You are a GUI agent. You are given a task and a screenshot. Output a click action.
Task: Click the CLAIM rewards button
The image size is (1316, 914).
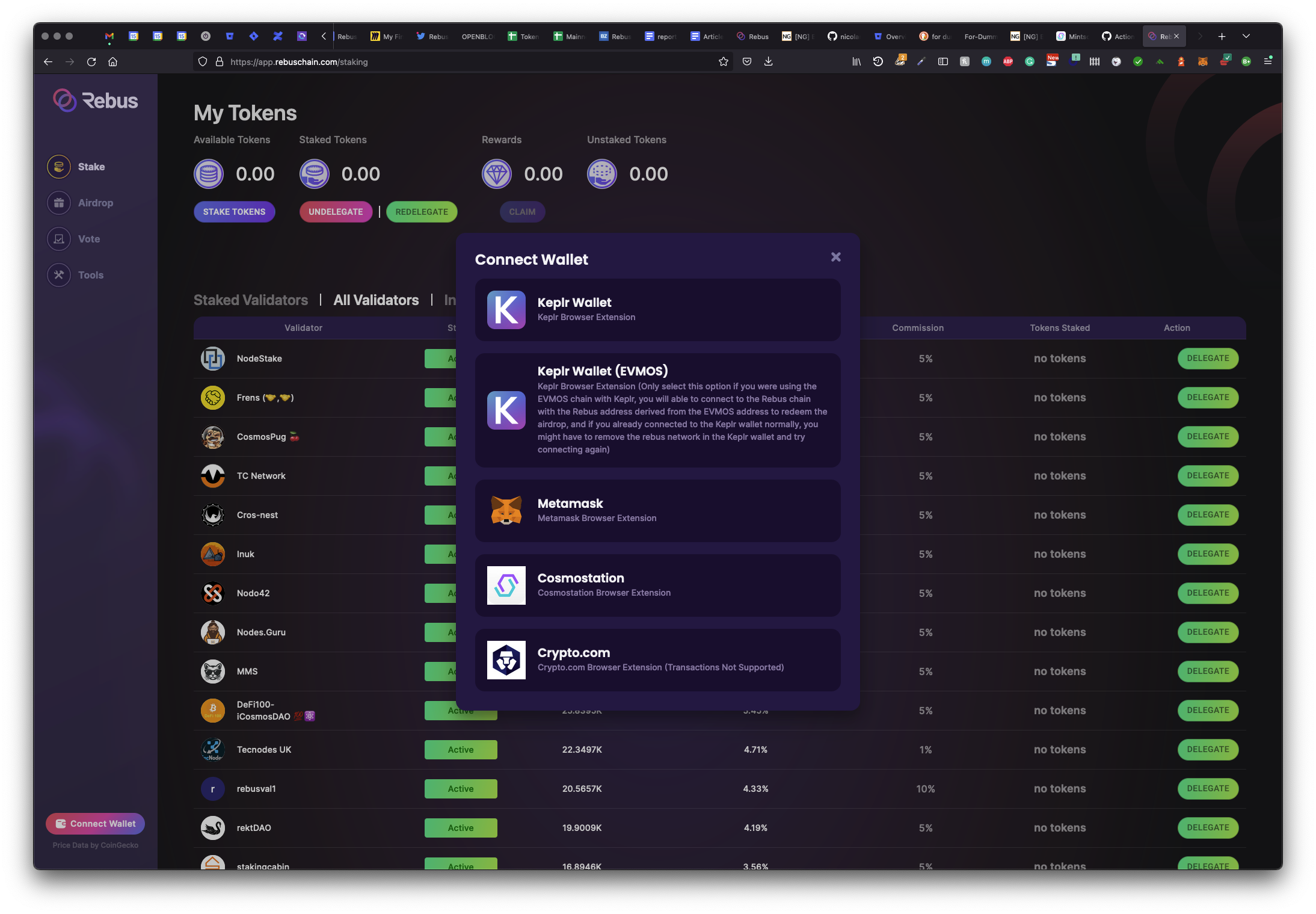(x=522, y=212)
